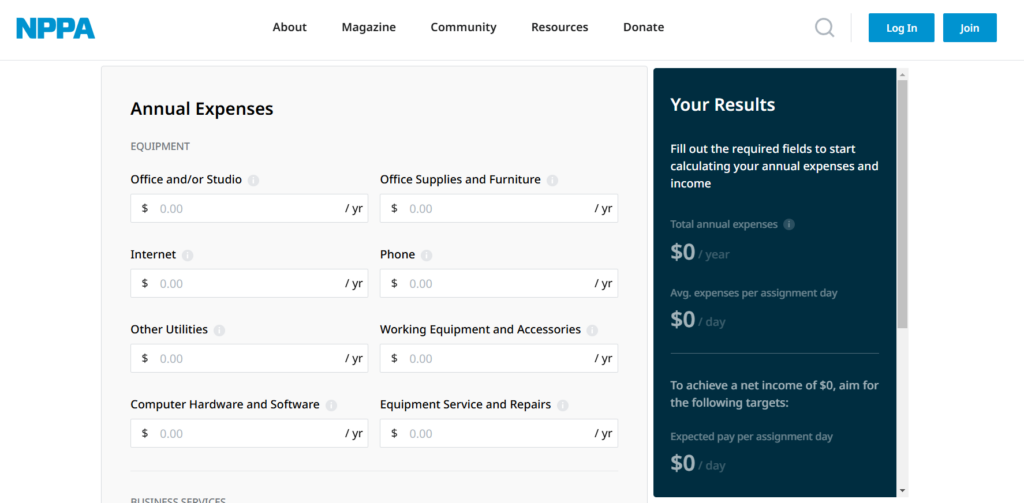Click info icon beside Office Supplies and Furniture
Viewport: 1024px width, 503px height.
click(x=552, y=181)
